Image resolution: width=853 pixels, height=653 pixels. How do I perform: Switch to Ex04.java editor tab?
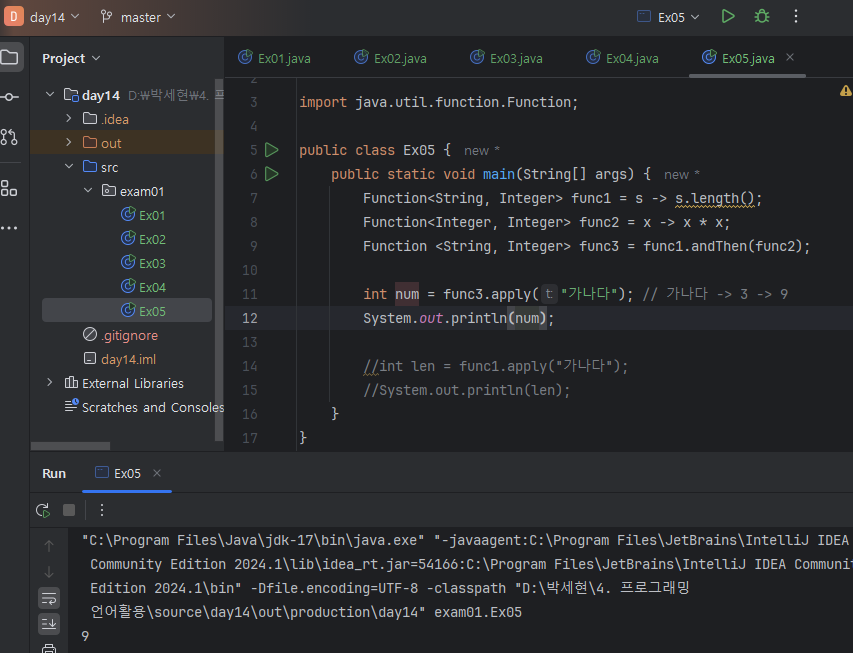coord(622,58)
